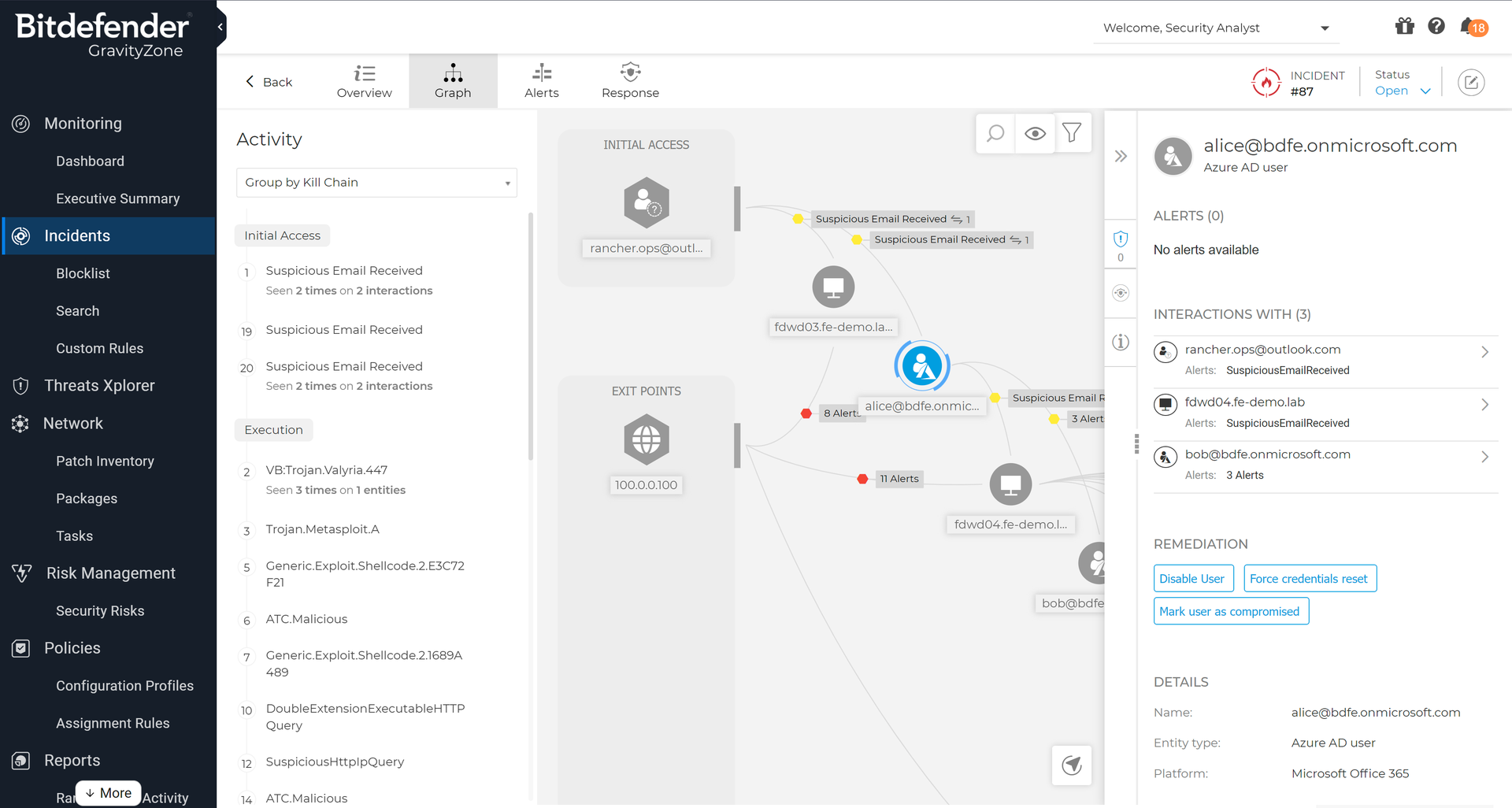Open the Status Open dropdown

coord(1402,91)
